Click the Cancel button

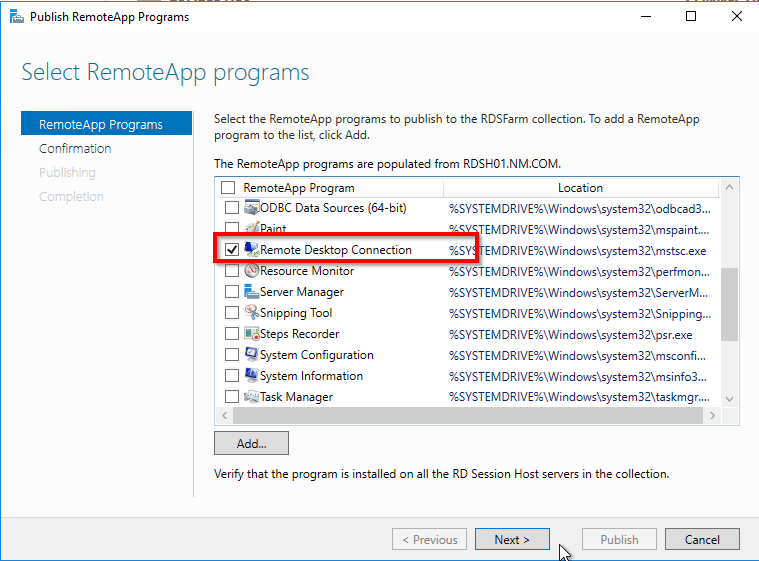pos(702,539)
